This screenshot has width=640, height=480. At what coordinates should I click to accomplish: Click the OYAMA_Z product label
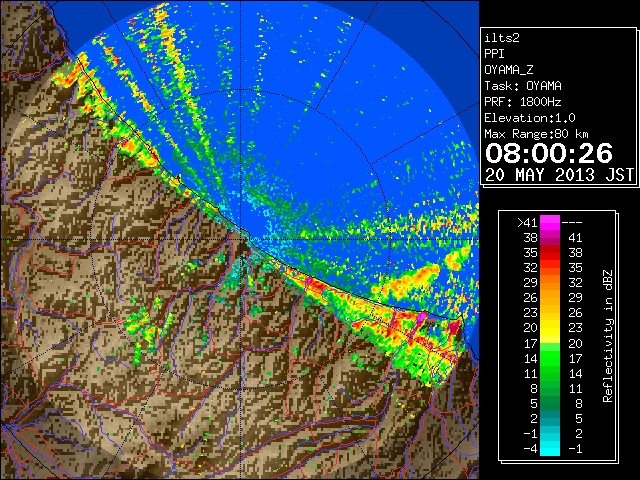(x=509, y=70)
